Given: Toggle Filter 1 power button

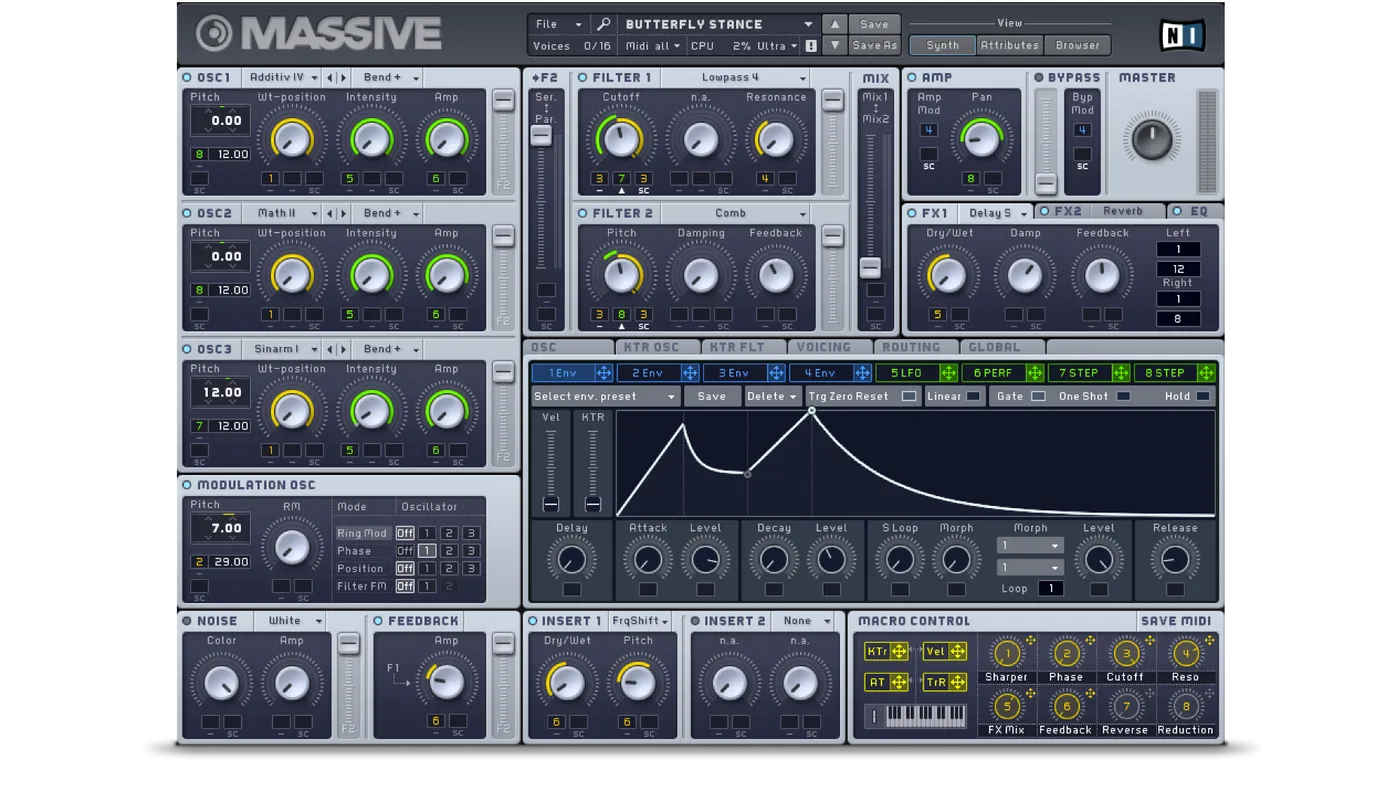Looking at the screenshot, I should pyautogui.click(x=583, y=77).
